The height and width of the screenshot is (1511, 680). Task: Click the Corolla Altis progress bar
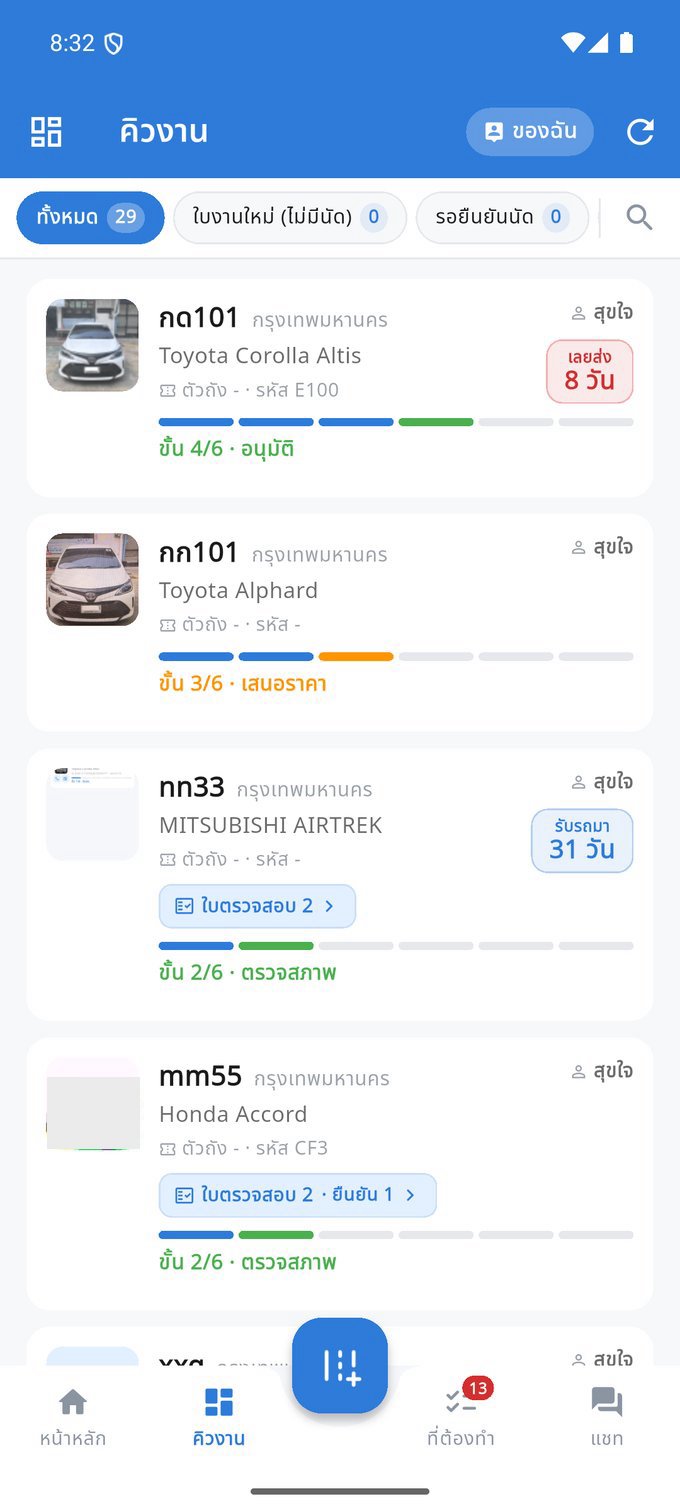(396, 422)
